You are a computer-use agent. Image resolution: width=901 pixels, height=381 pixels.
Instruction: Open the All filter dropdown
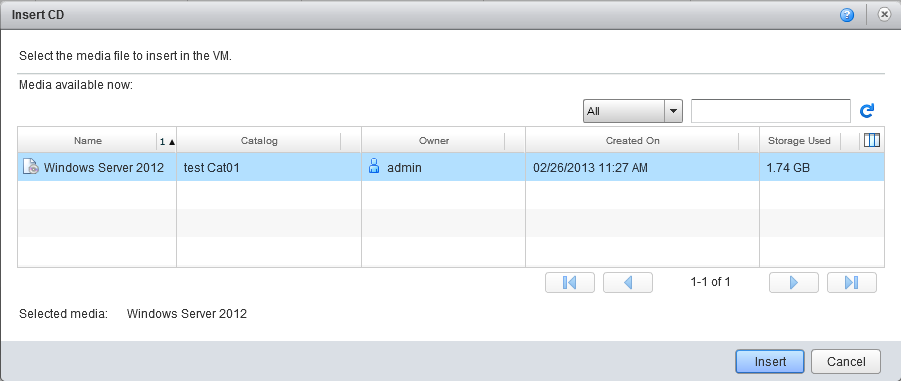(633, 111)
